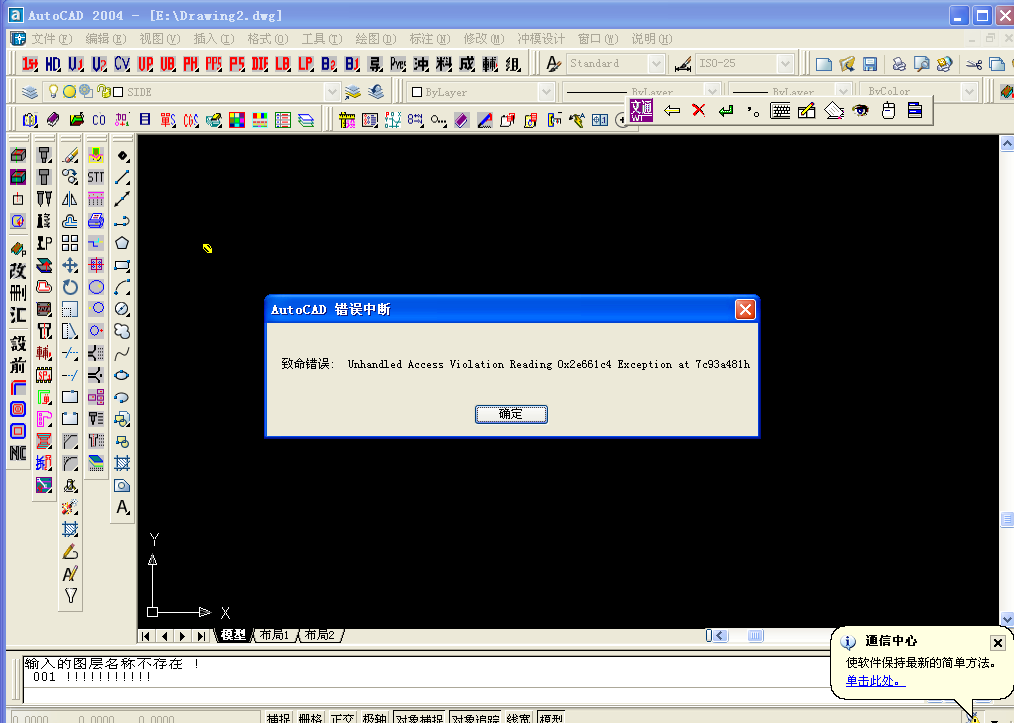Select the Erase modify tool
The width and height of the screenshot is (1014, 723).
[x=70, y=155]
